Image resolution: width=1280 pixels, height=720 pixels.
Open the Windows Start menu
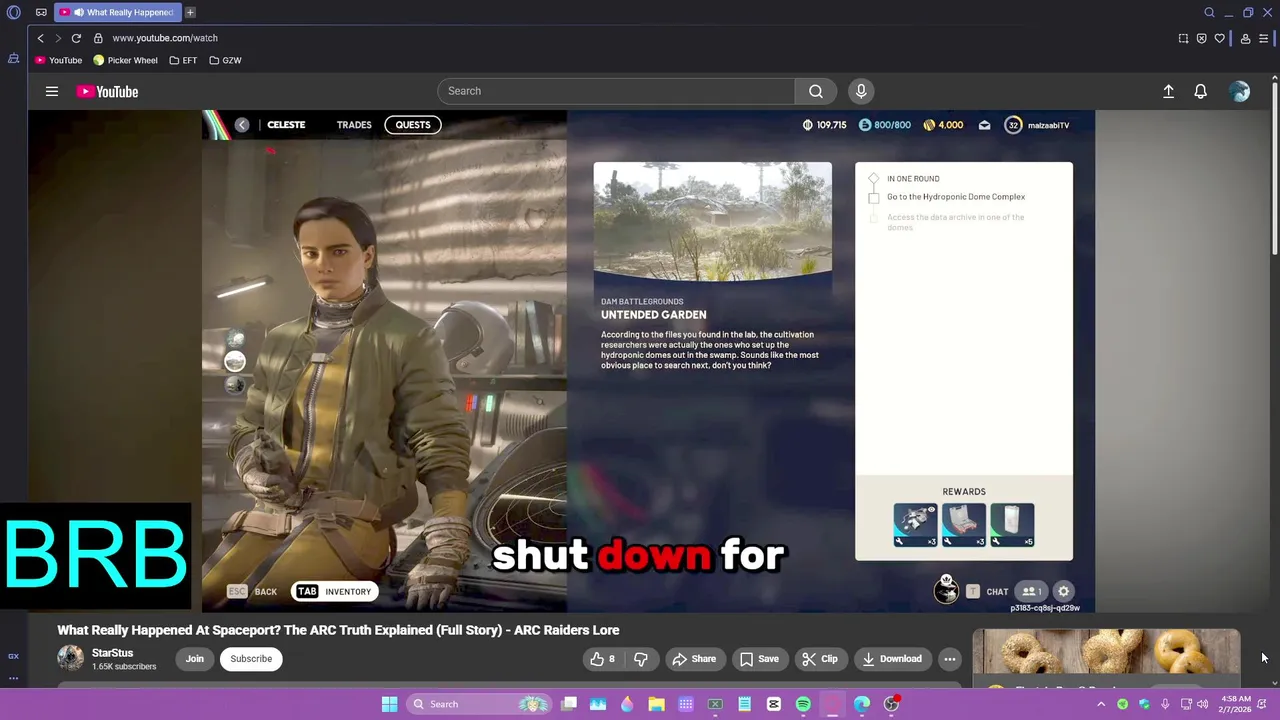click(x=389, y=704)
